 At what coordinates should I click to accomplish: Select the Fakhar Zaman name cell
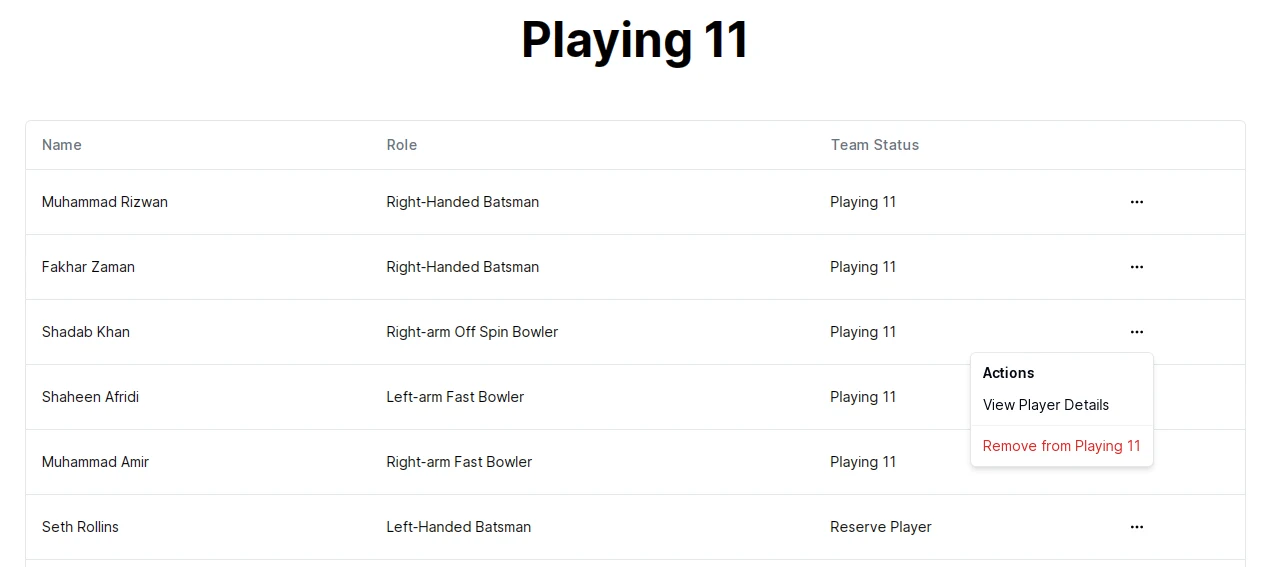click(88, 267)
